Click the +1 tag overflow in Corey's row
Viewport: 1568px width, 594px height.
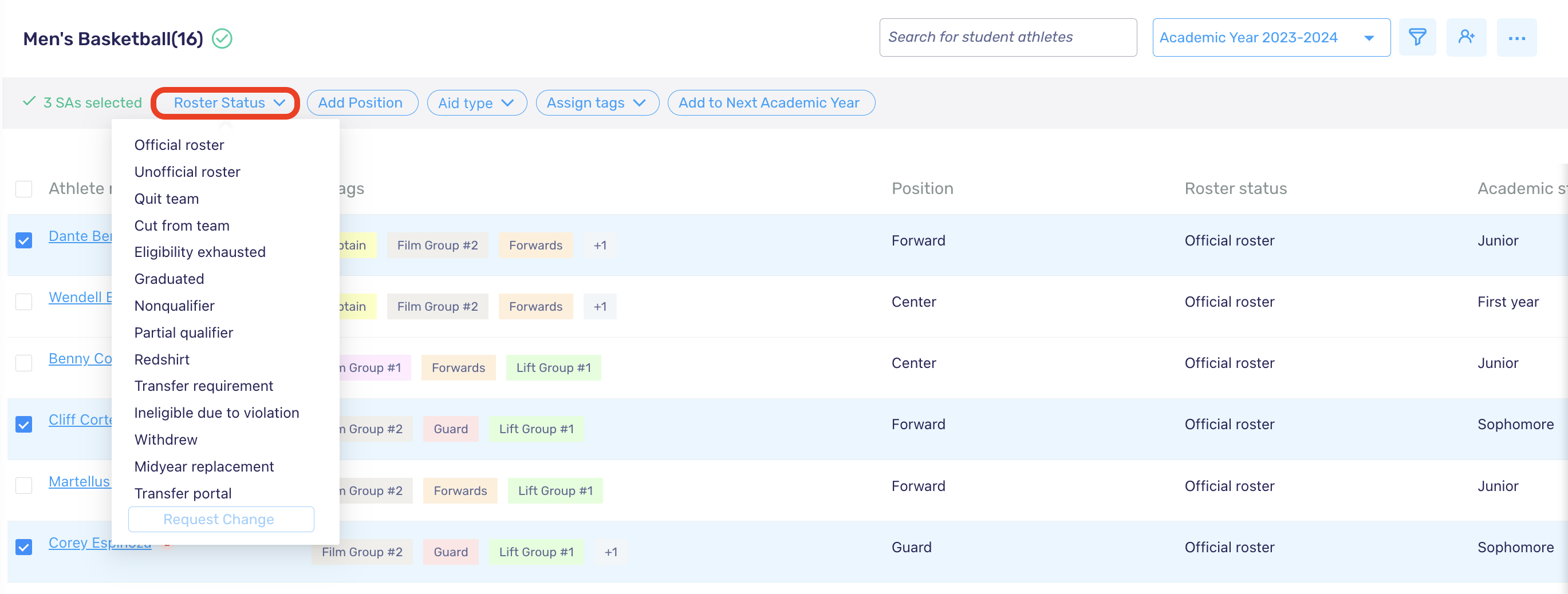(x=611, y=552)
